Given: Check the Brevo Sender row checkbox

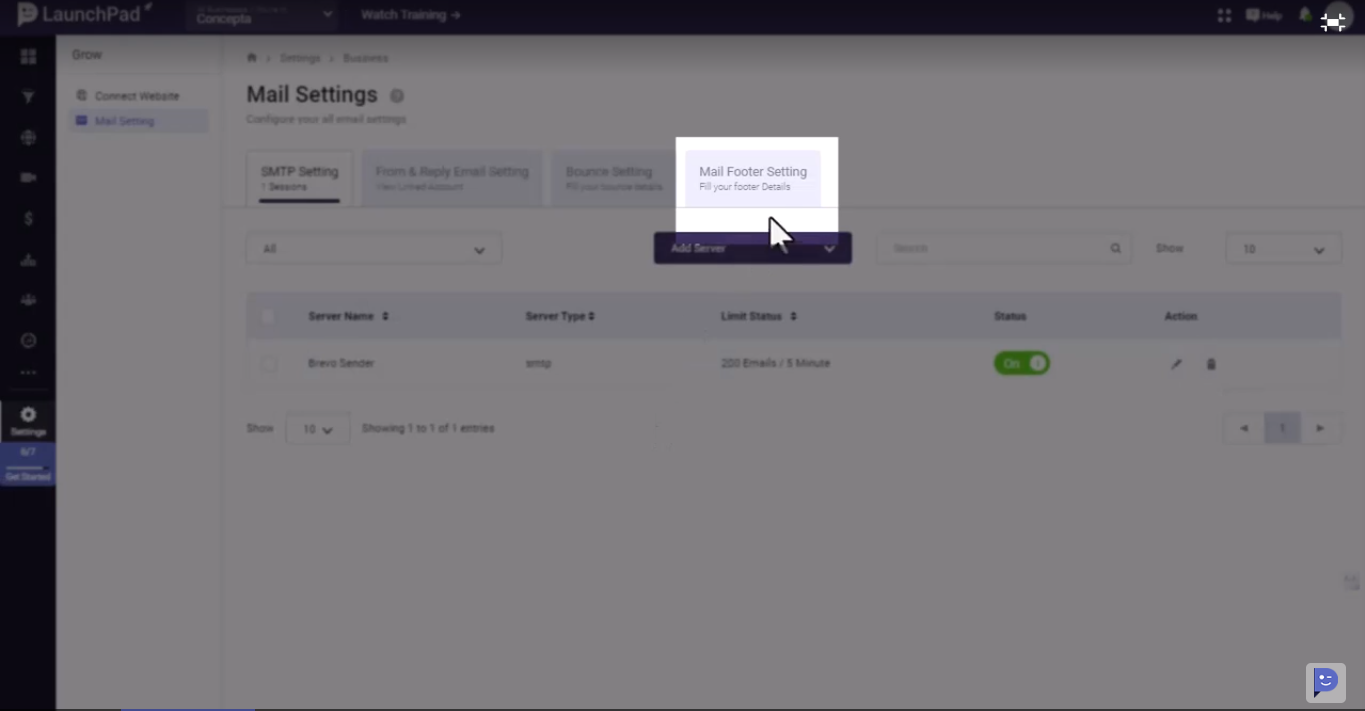Looking at the screenshot, I should pos(268,364).
